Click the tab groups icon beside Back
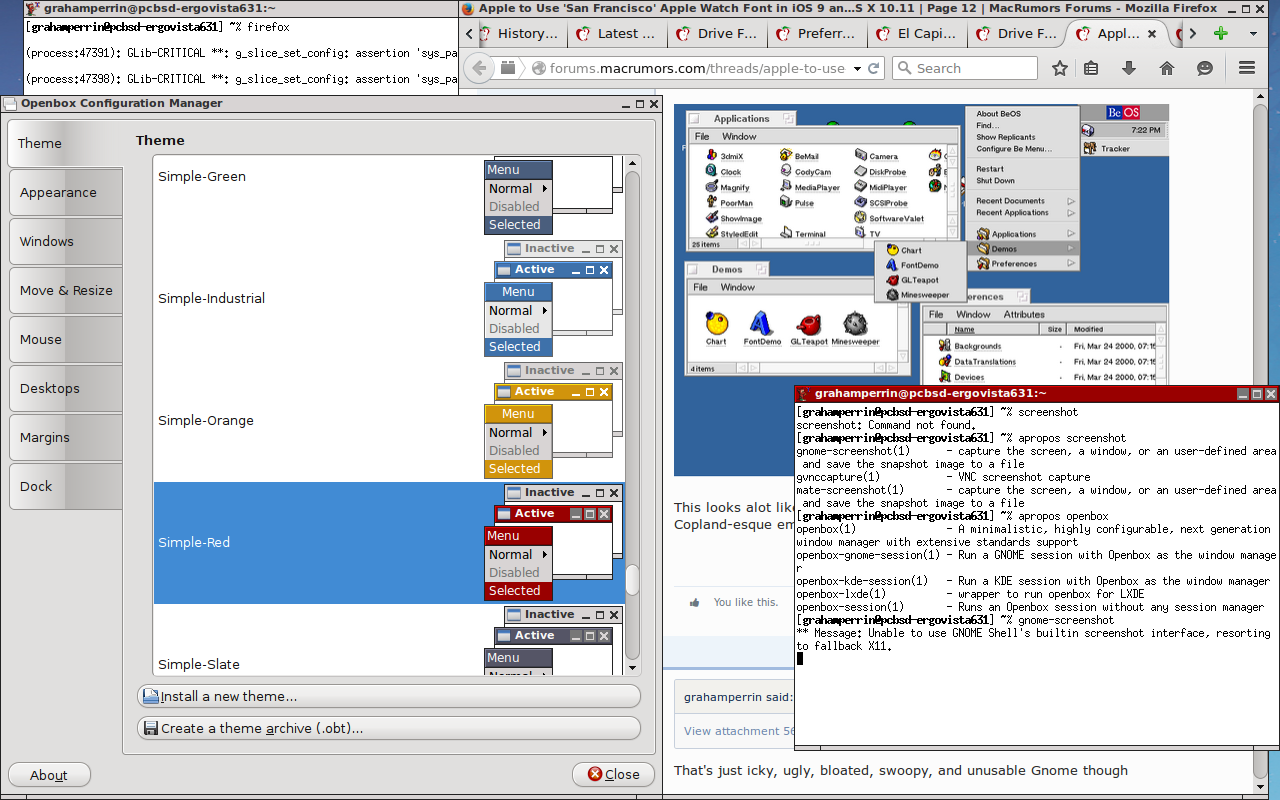1280x800 pixels. [508, 68]
